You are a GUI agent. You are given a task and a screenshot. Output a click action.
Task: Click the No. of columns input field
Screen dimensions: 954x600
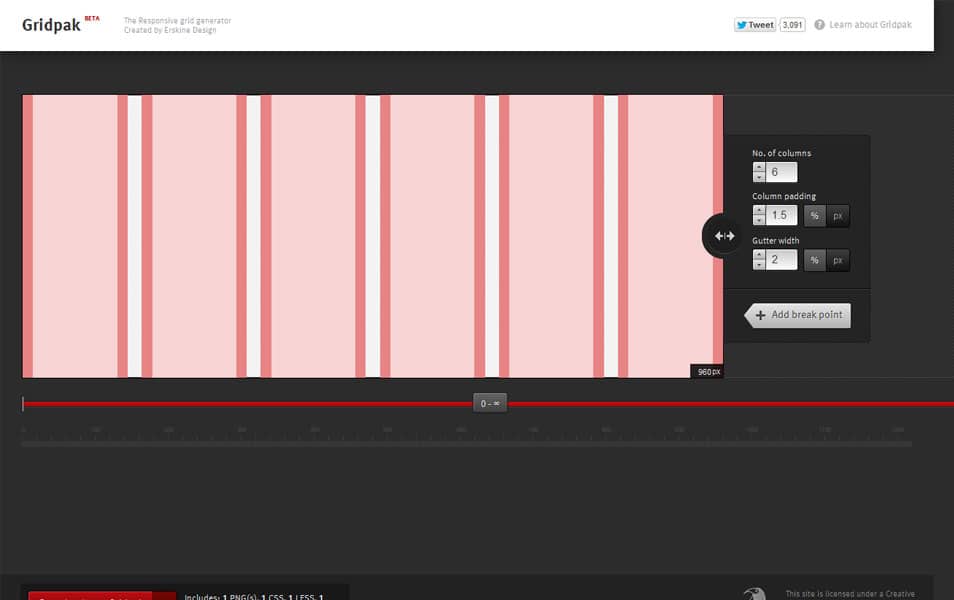(x=780, y=171)
